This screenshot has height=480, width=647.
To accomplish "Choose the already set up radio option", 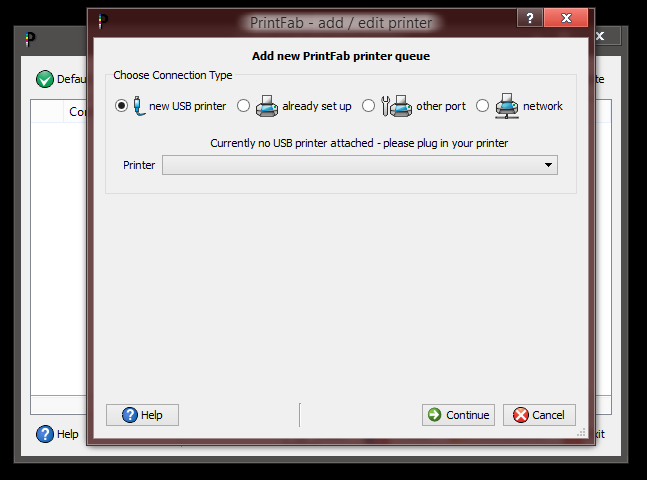I will [243, 106].
